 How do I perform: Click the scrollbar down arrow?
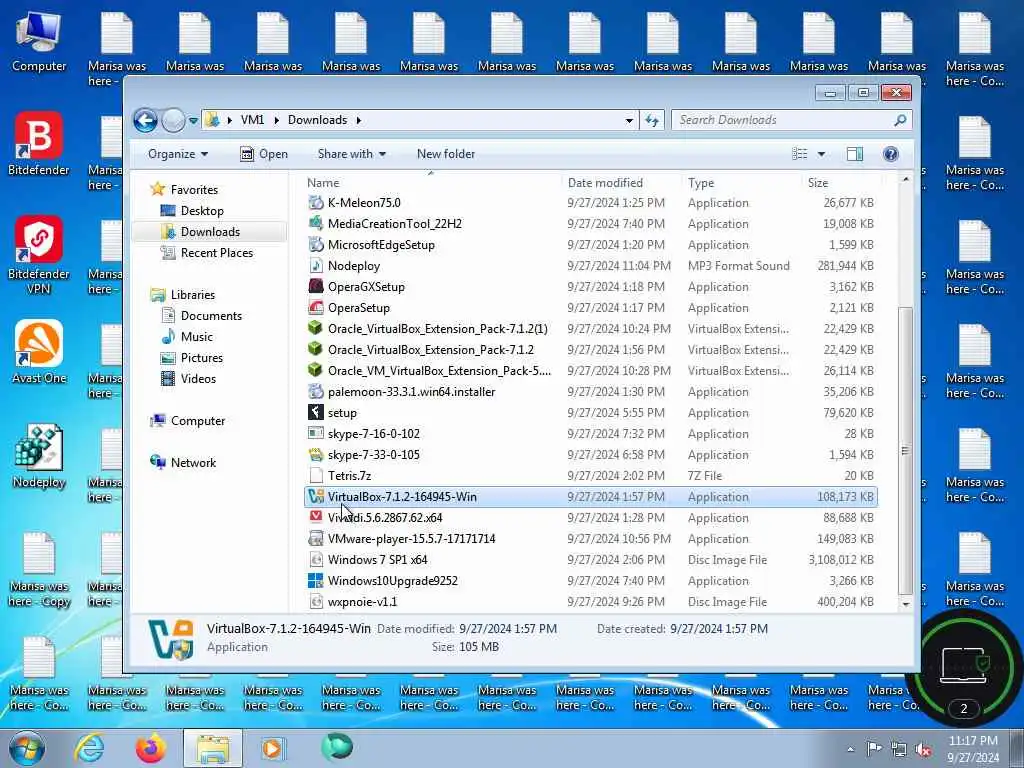tap(905, 603)
